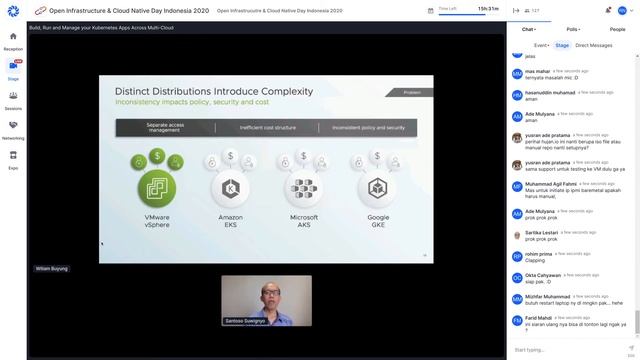Select the Stage chat channel
The width and height of the screenshot is (640, 360).
[562, 45]
